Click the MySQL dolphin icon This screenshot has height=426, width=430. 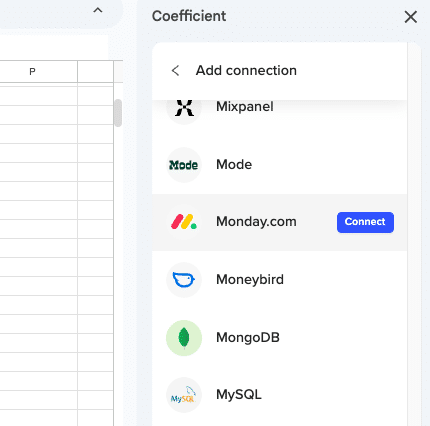tap(184, 395)
